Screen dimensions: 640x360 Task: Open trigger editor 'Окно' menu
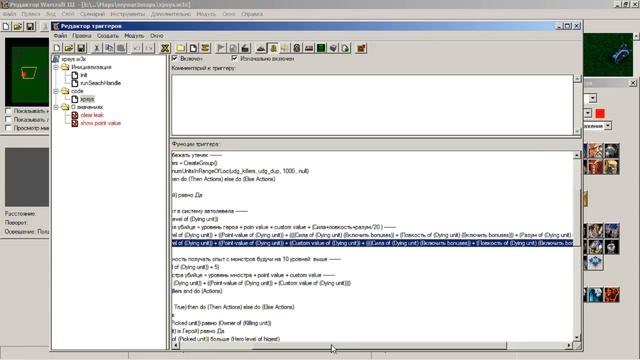click(157, 36)
